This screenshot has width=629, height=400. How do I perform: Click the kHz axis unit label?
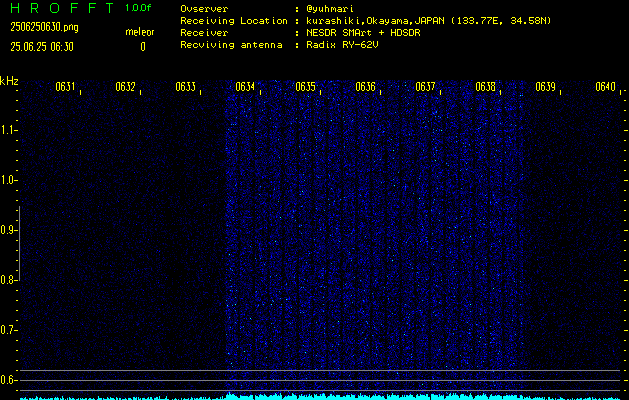tap(9, 81)
